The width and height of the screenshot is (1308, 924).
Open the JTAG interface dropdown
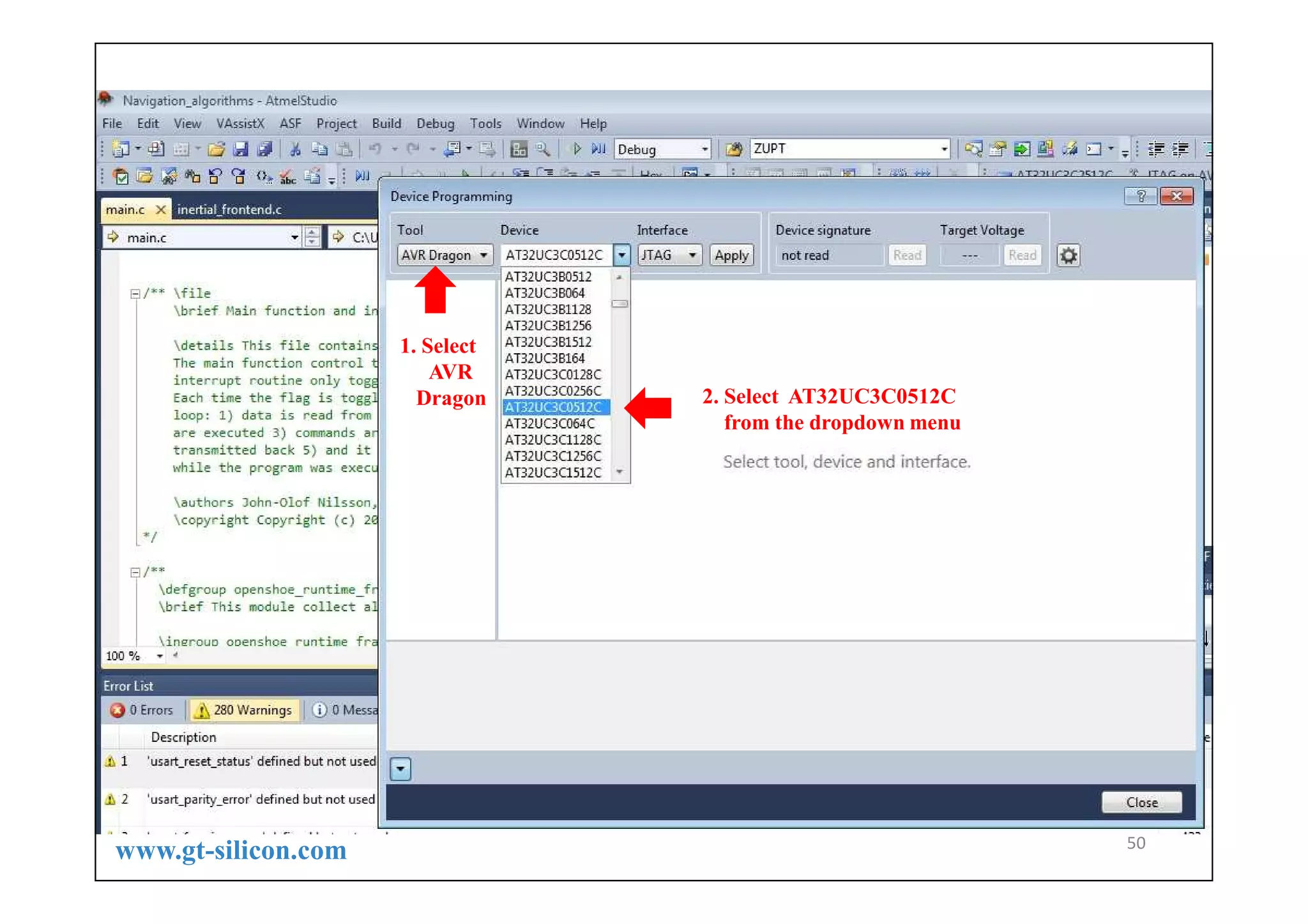click(669, 255)
